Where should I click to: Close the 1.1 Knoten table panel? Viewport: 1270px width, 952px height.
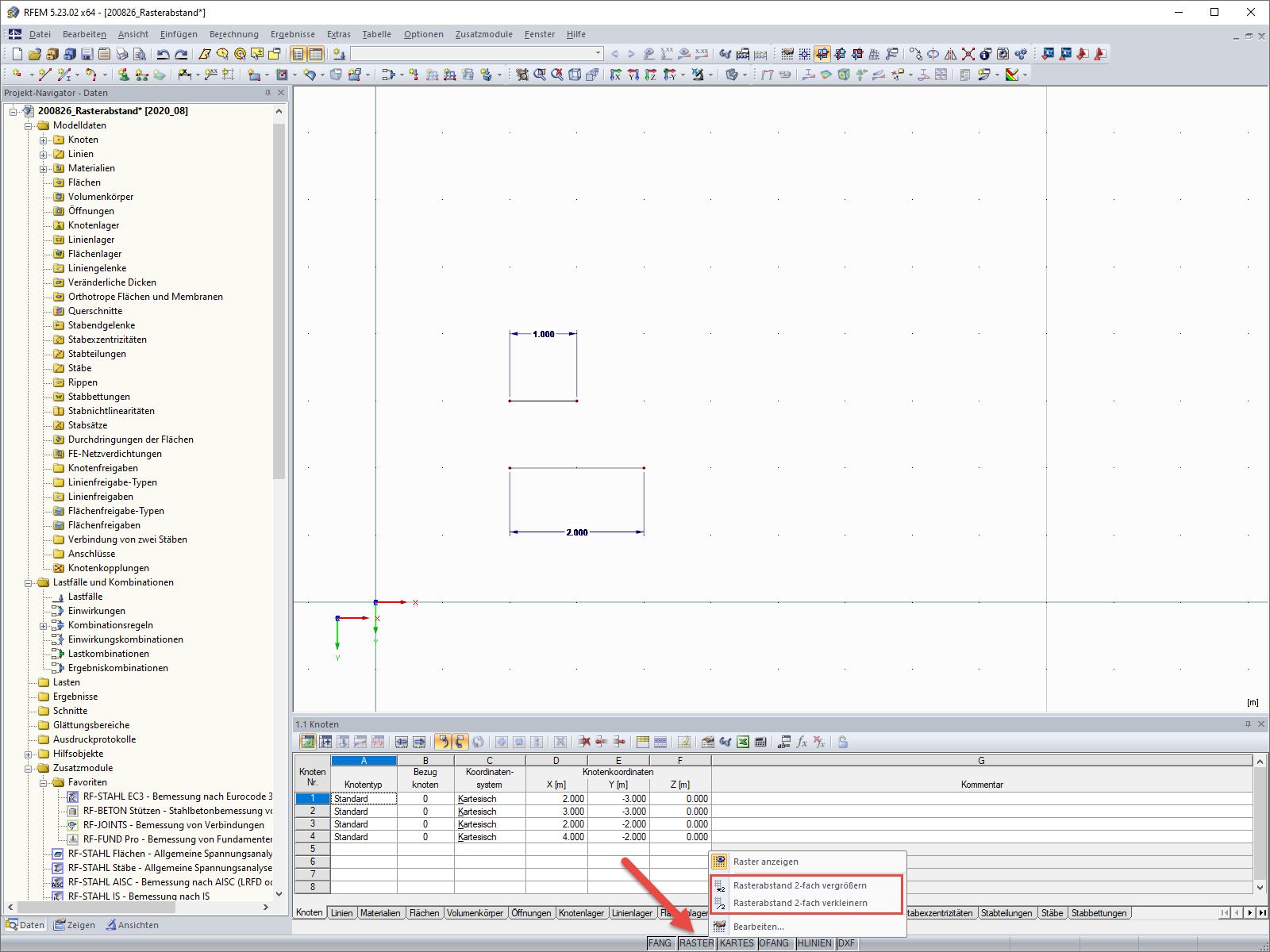(x=1261, y=724)
